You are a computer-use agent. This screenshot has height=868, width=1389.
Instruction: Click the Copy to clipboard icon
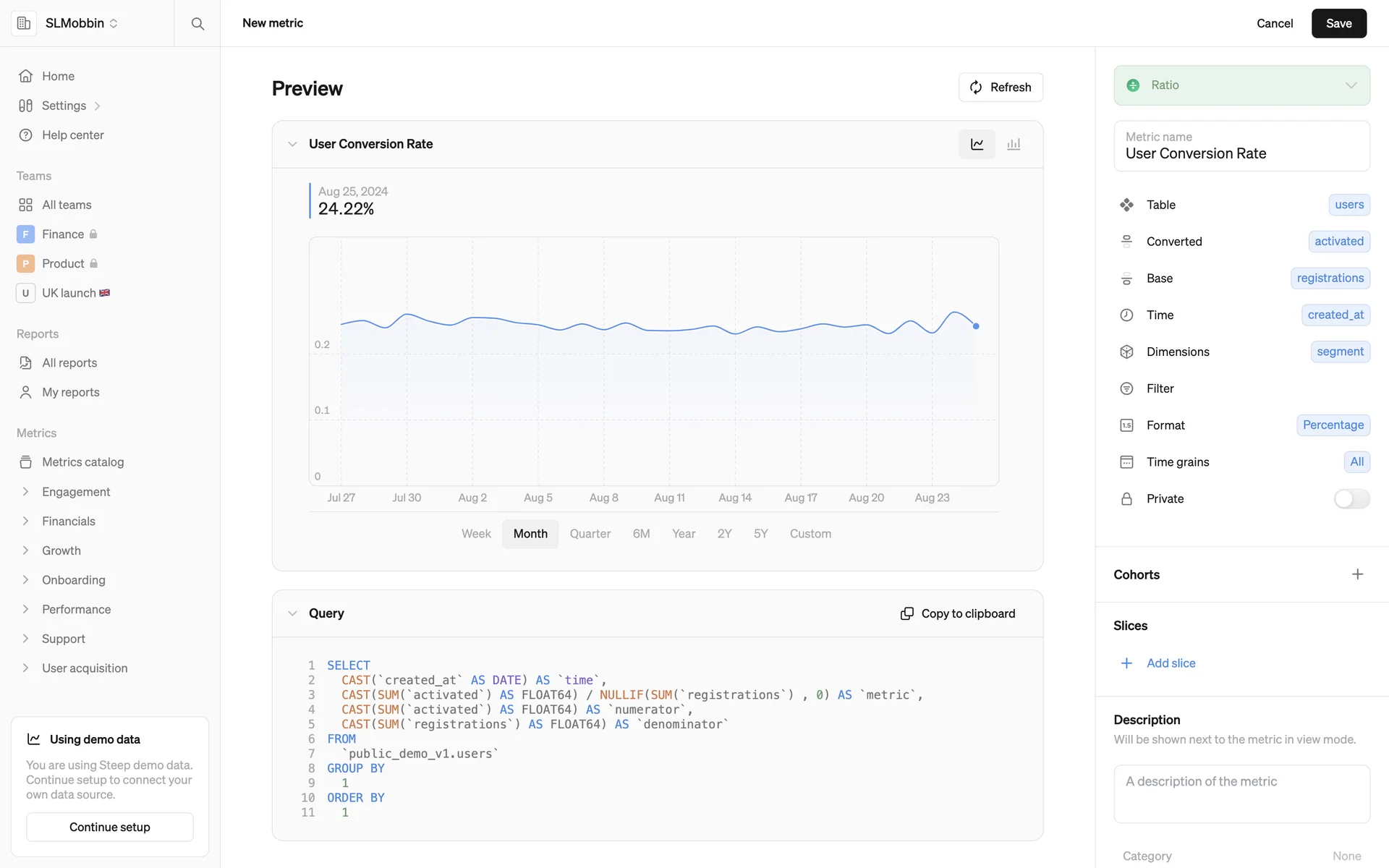point(906,613)
